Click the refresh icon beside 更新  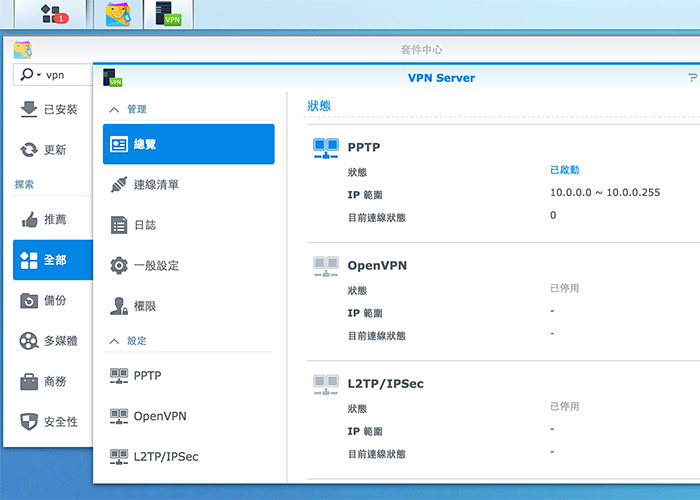tap(29, 150)
